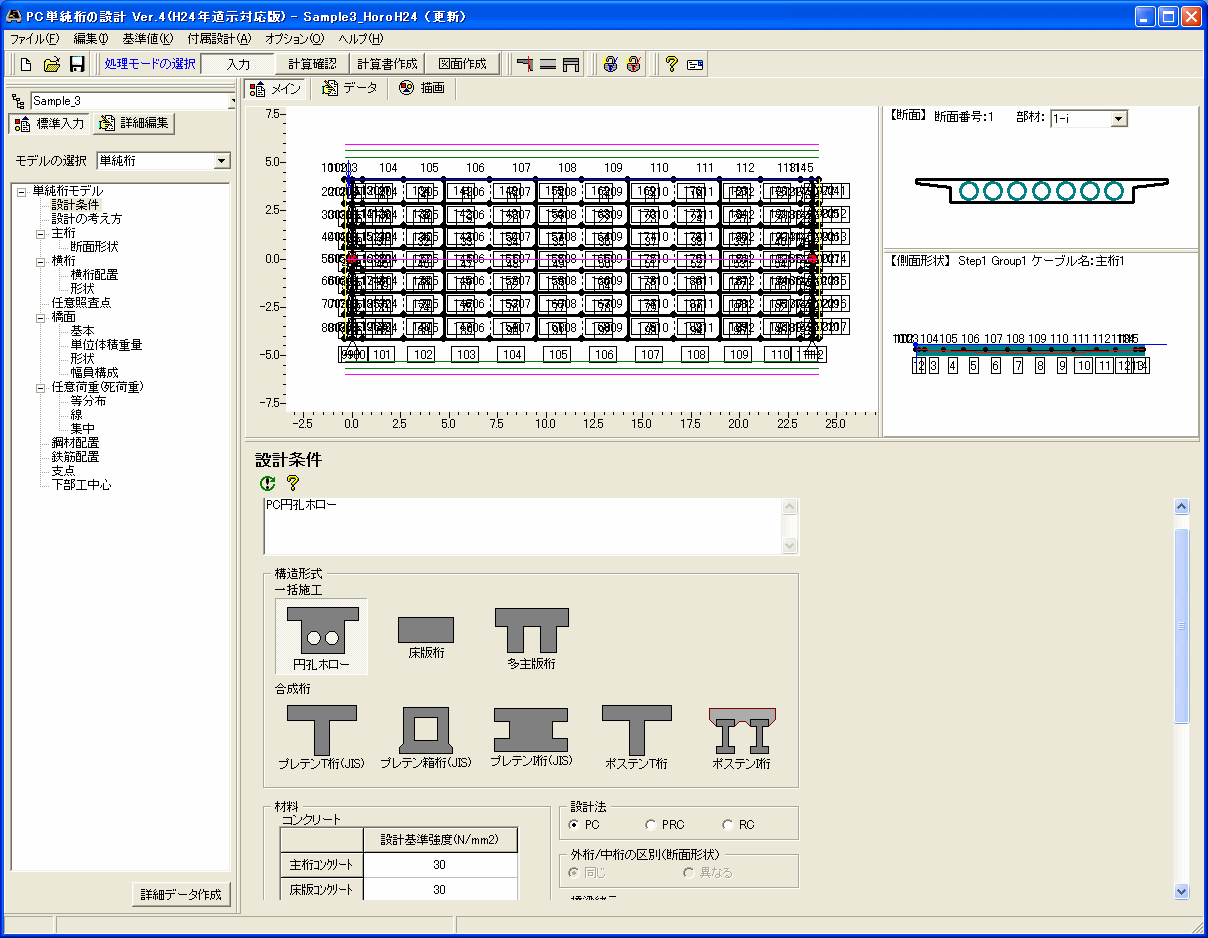Click the PC円孔ホロー comment text box
Screen dimensions: 1208x938
523,526
